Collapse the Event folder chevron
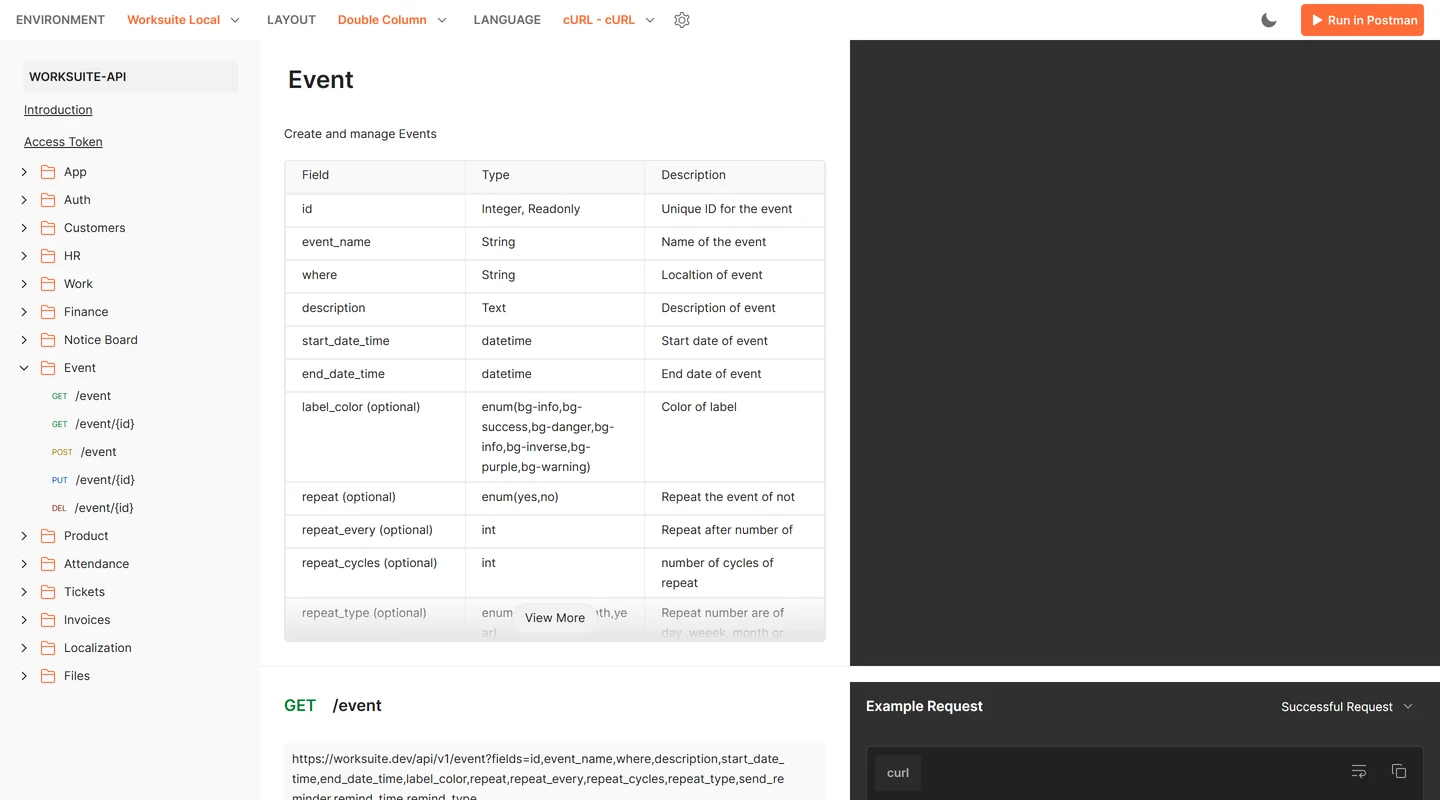The image size is (1440, 800). point(24,368)
